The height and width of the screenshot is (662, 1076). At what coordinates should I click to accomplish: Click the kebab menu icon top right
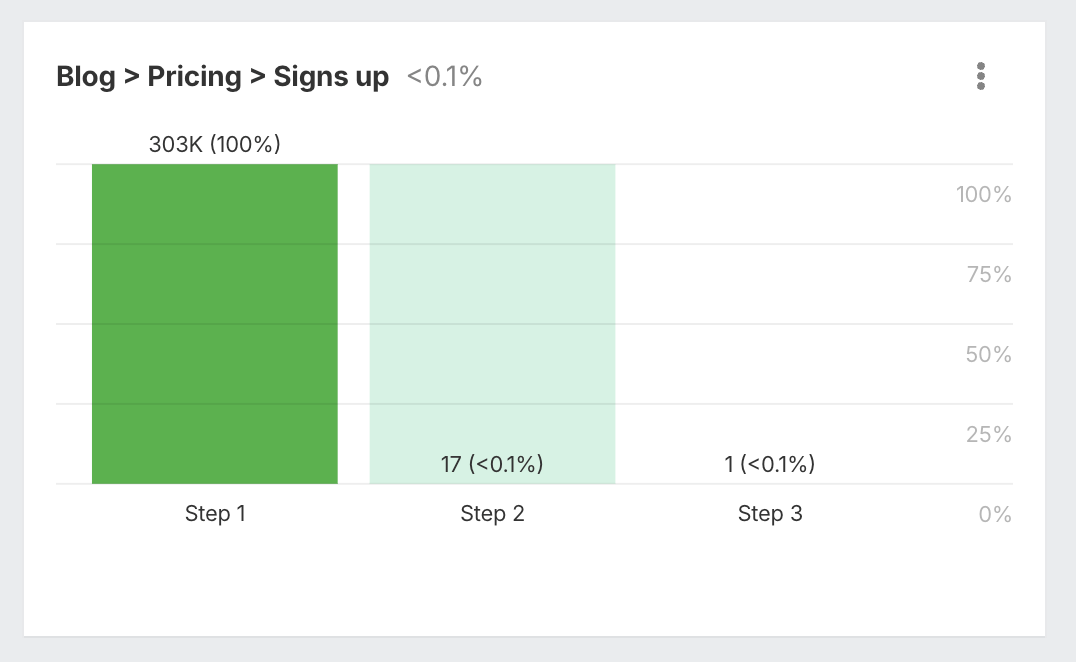coord(980,76)
